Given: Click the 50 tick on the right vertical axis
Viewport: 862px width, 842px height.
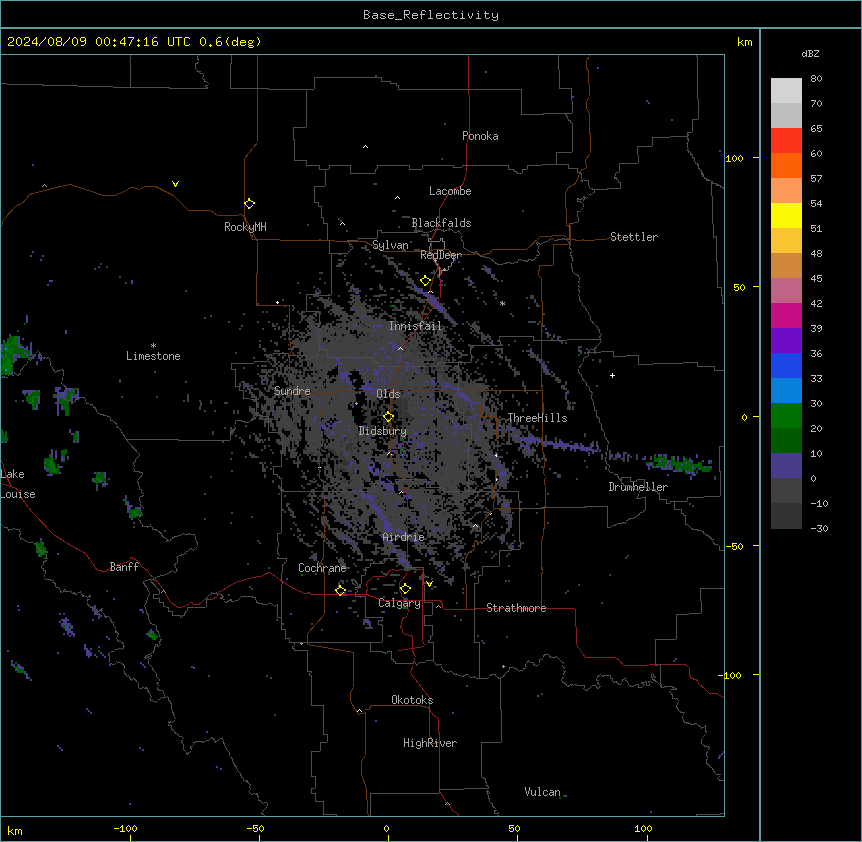Looking at the screenshot, I should point(739,287).
